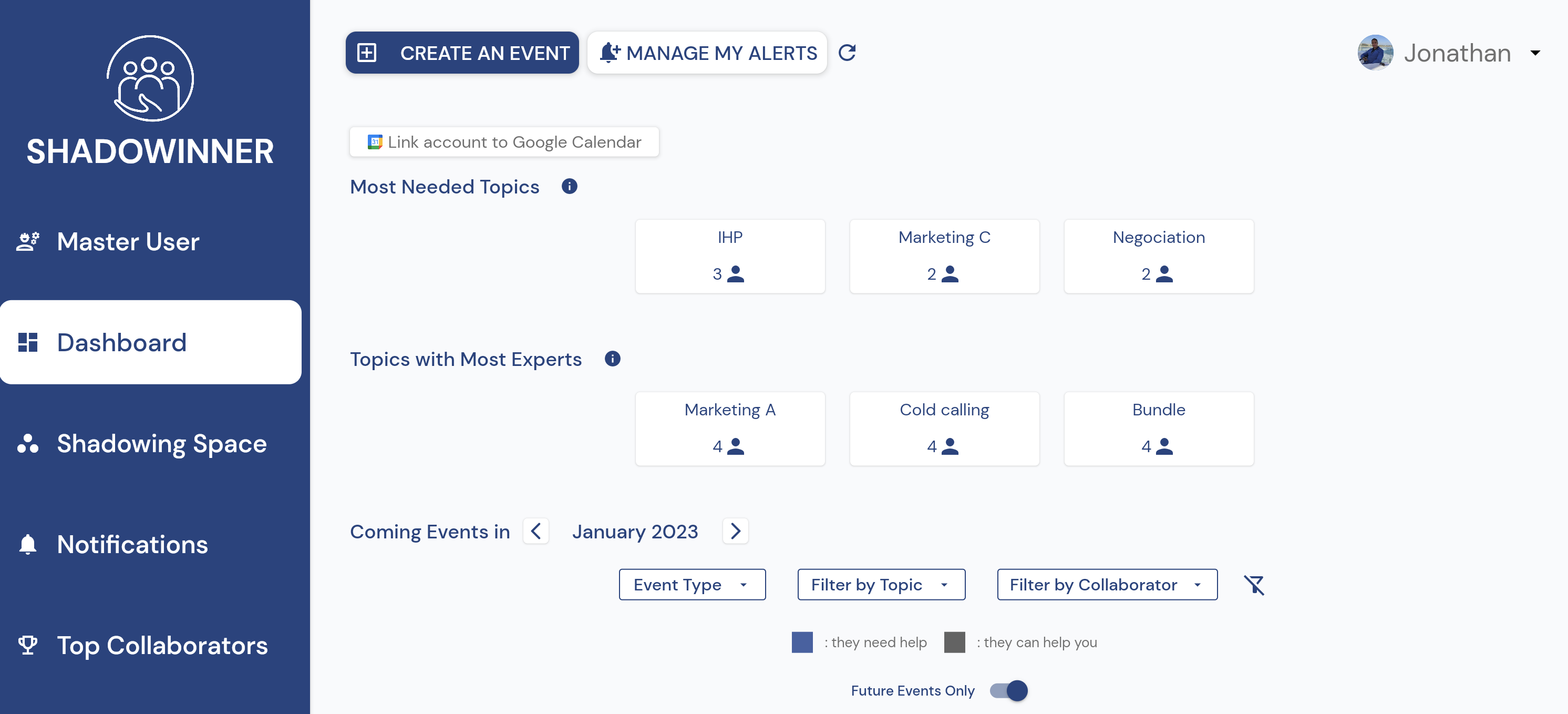The width and height of the screenshot is (1568, 714).
Task: Click the Coming Events in heading
Action: 430,532
